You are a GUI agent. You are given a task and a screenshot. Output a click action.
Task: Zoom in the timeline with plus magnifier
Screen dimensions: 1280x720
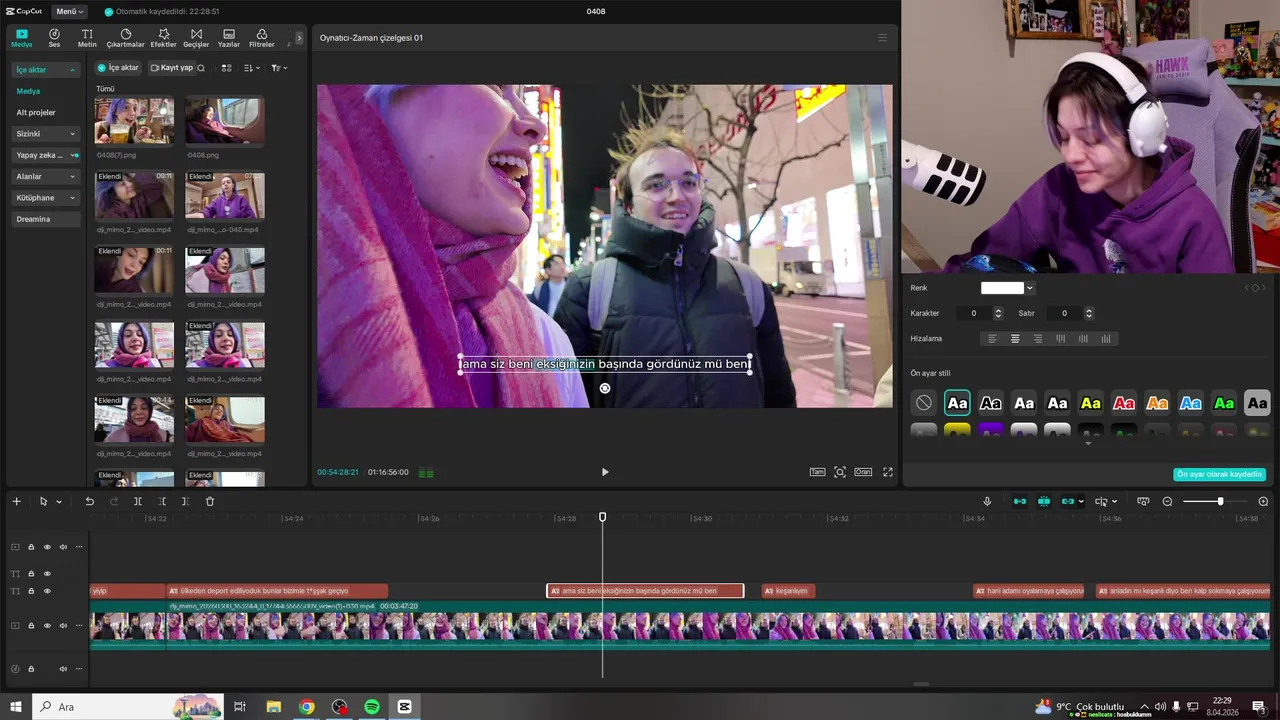[x=1263, y=501]
